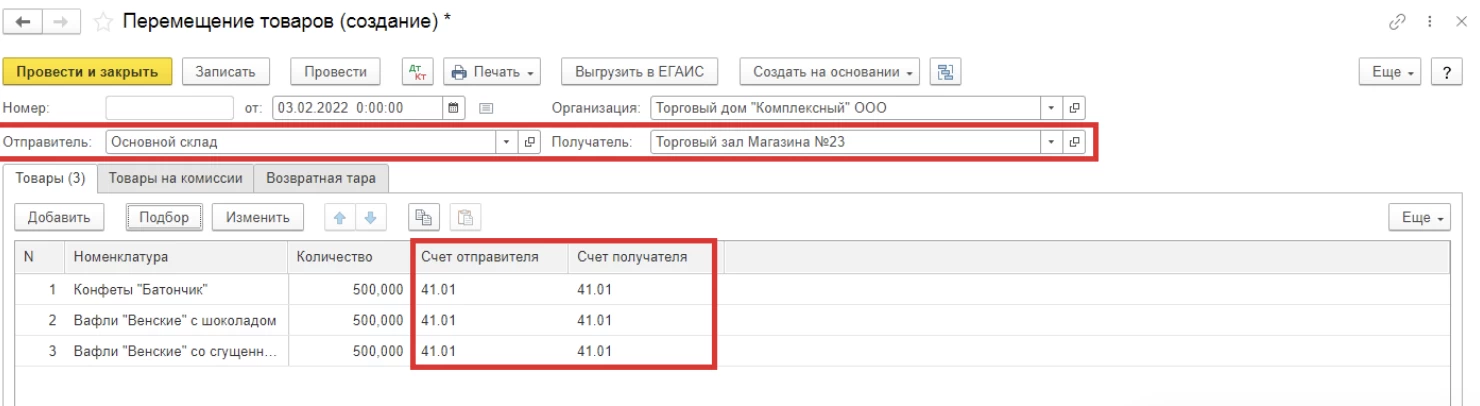Click the ДтКт postings icon

[418, 72]
